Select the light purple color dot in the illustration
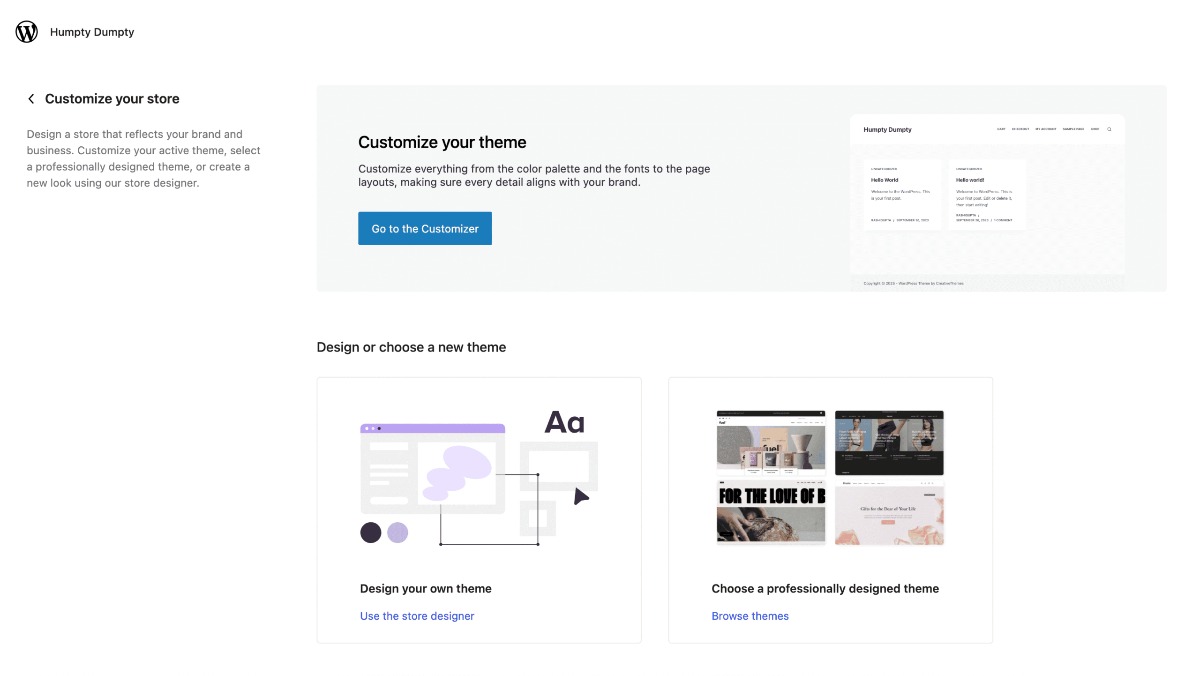1200x676 pixels. point(397,532)
